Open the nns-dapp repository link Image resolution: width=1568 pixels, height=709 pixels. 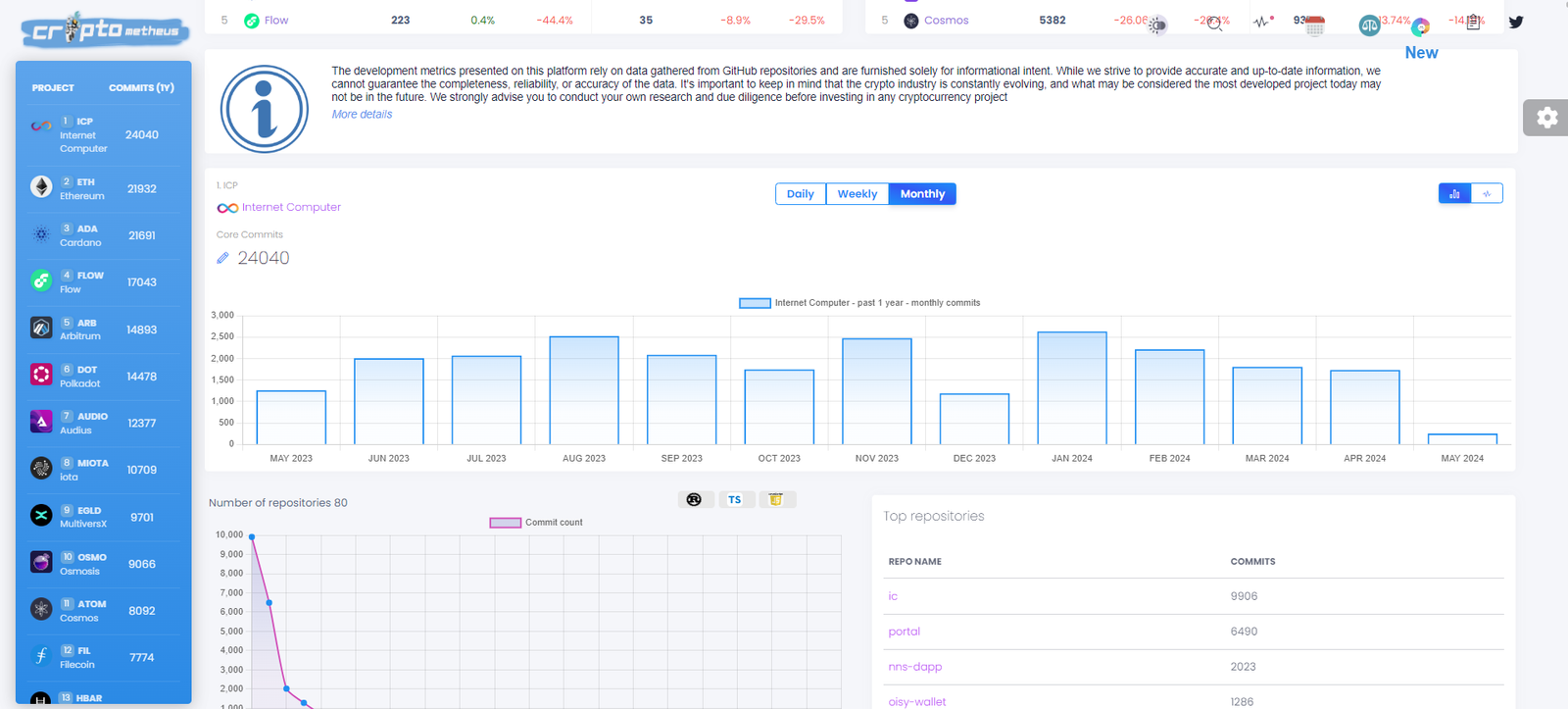click(915, 667)
